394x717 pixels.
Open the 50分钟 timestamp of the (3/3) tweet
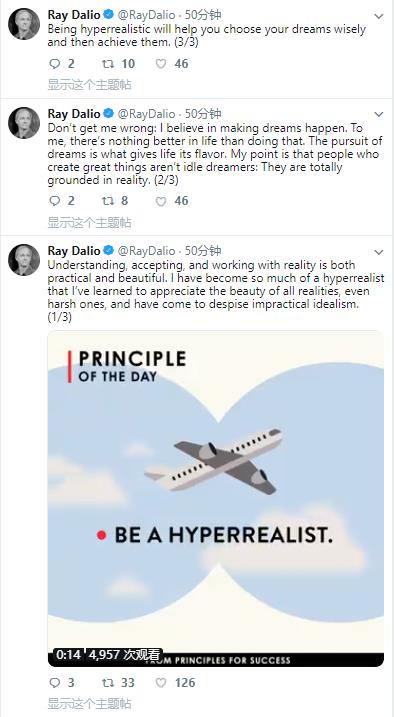coord(203,15)
